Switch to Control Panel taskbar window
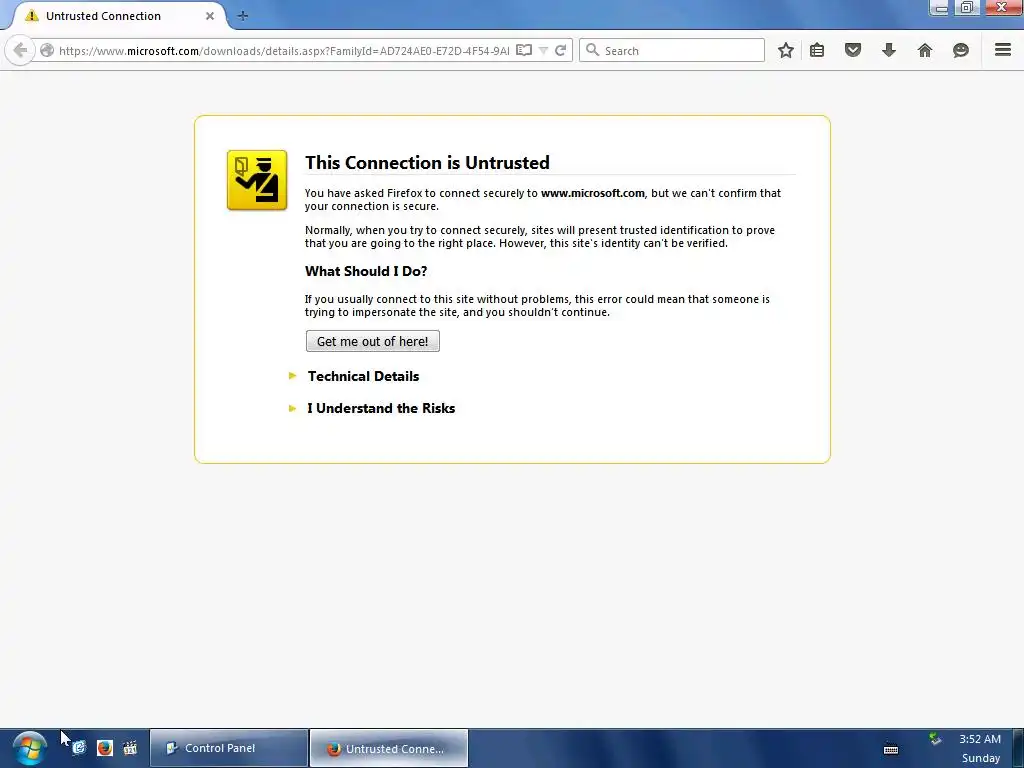 229,748
